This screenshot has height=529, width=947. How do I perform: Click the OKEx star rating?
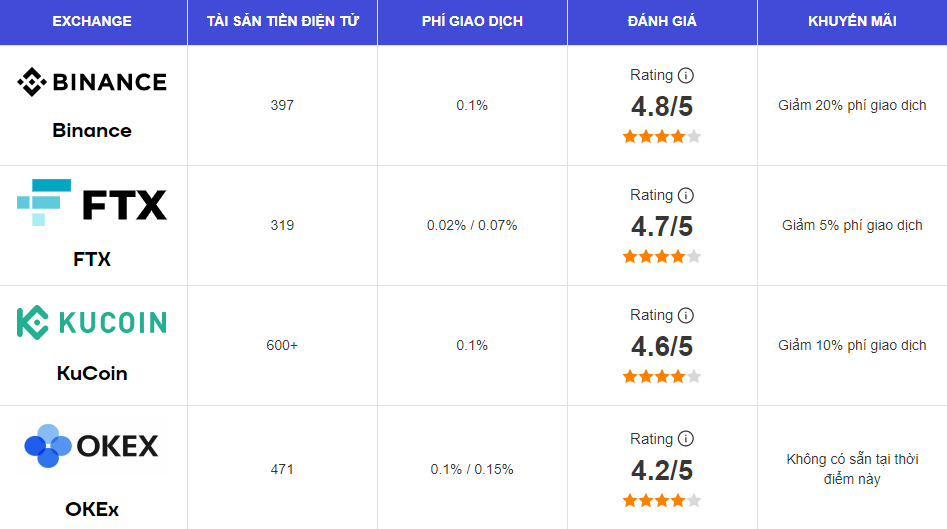(662, 500)
